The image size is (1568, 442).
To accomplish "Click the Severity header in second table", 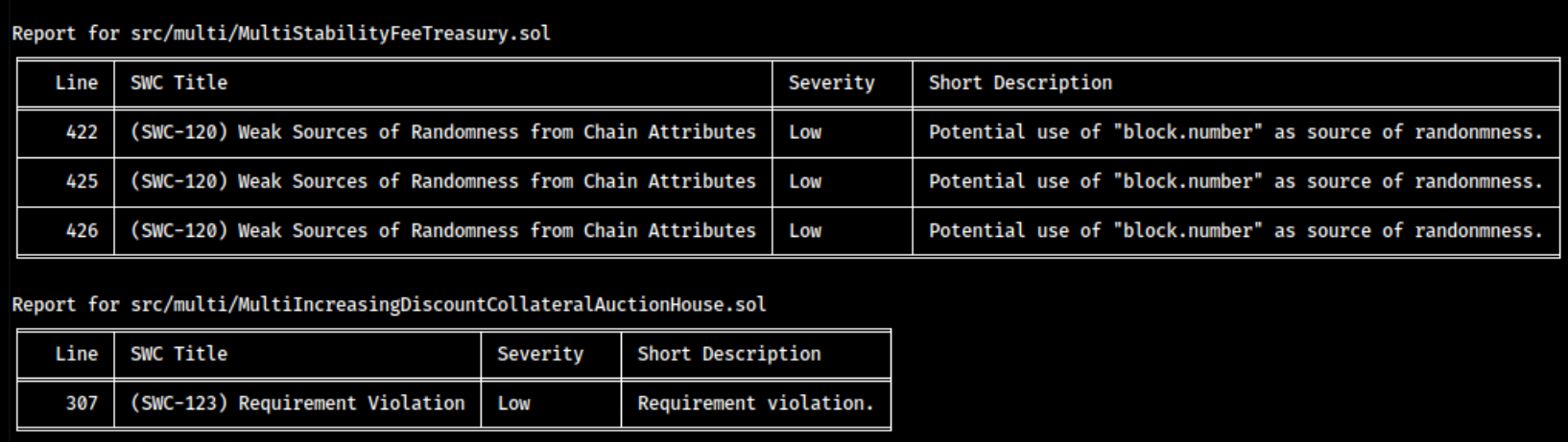I will point(539,355).
